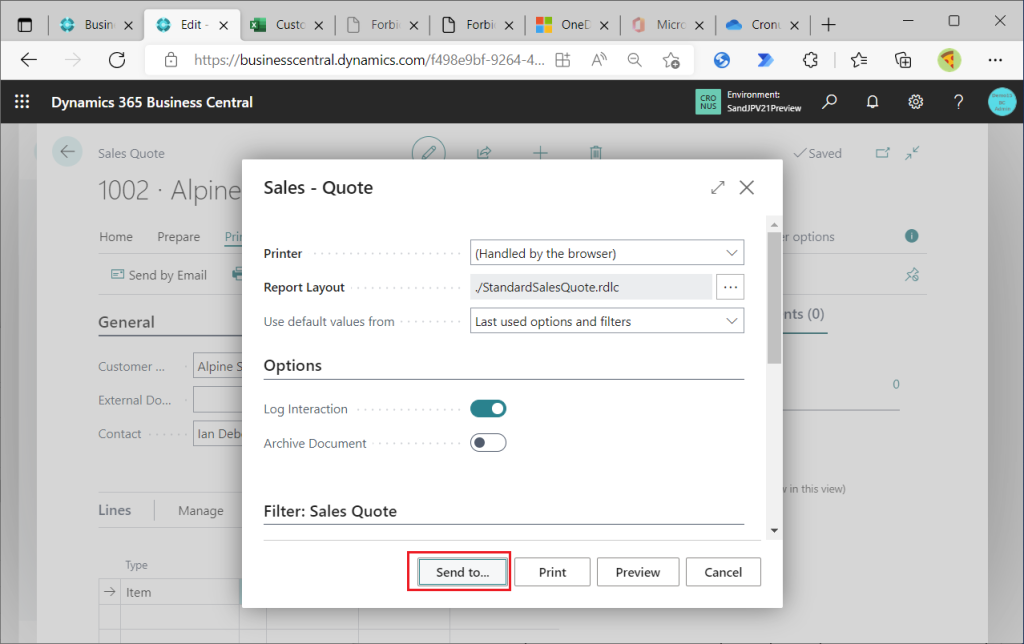
Task: Cancel the Sales - Quote dialog
Action: point(723,572)
